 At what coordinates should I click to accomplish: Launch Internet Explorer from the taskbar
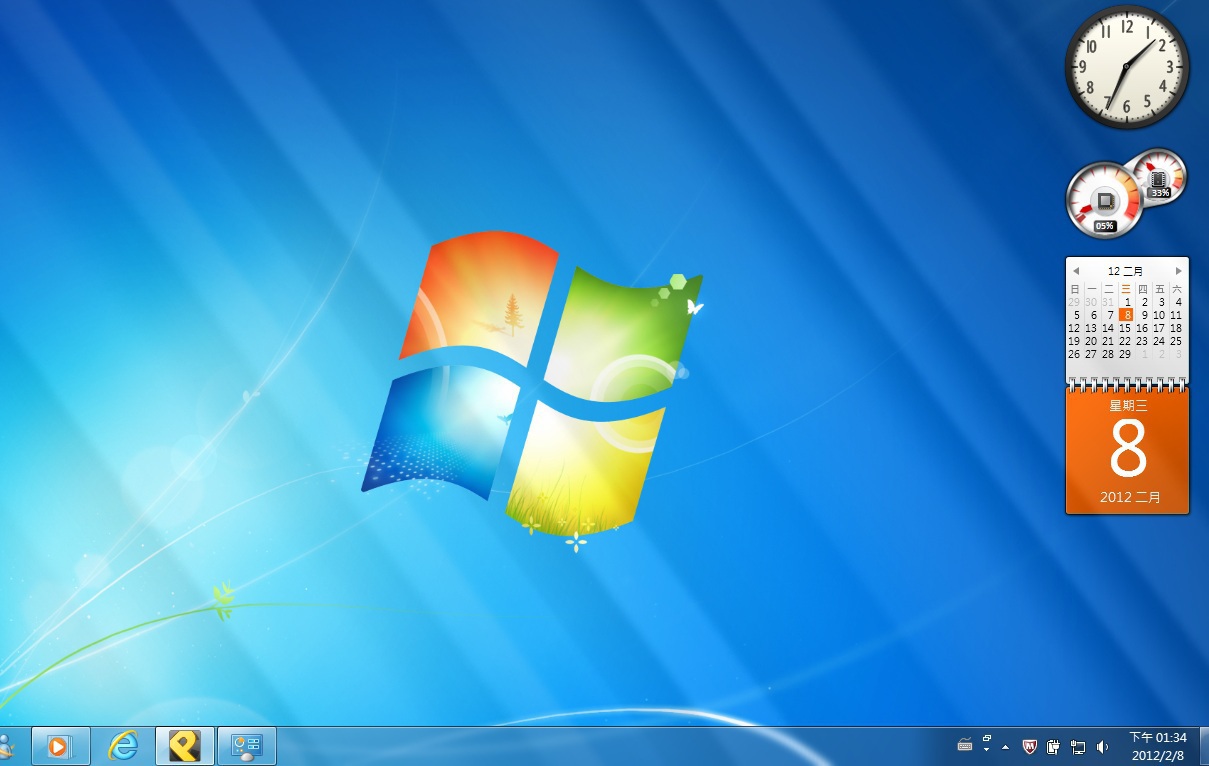(123, 746)
